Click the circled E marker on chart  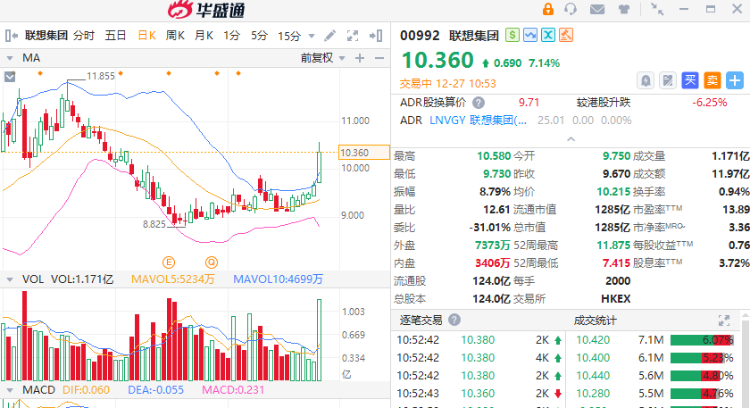pos(168,262)
